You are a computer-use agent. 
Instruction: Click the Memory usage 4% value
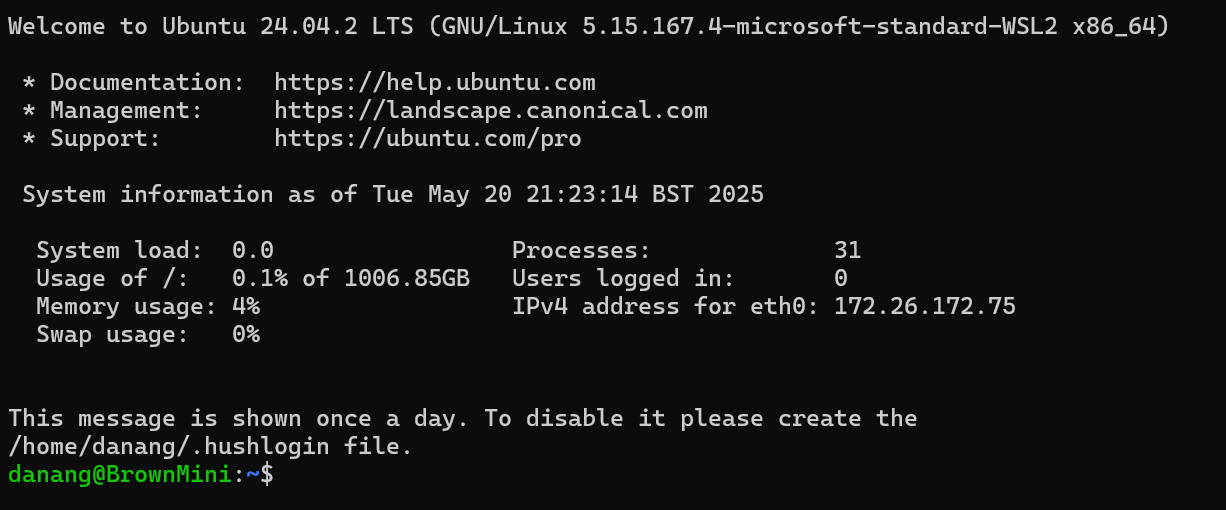click(246, 306)
